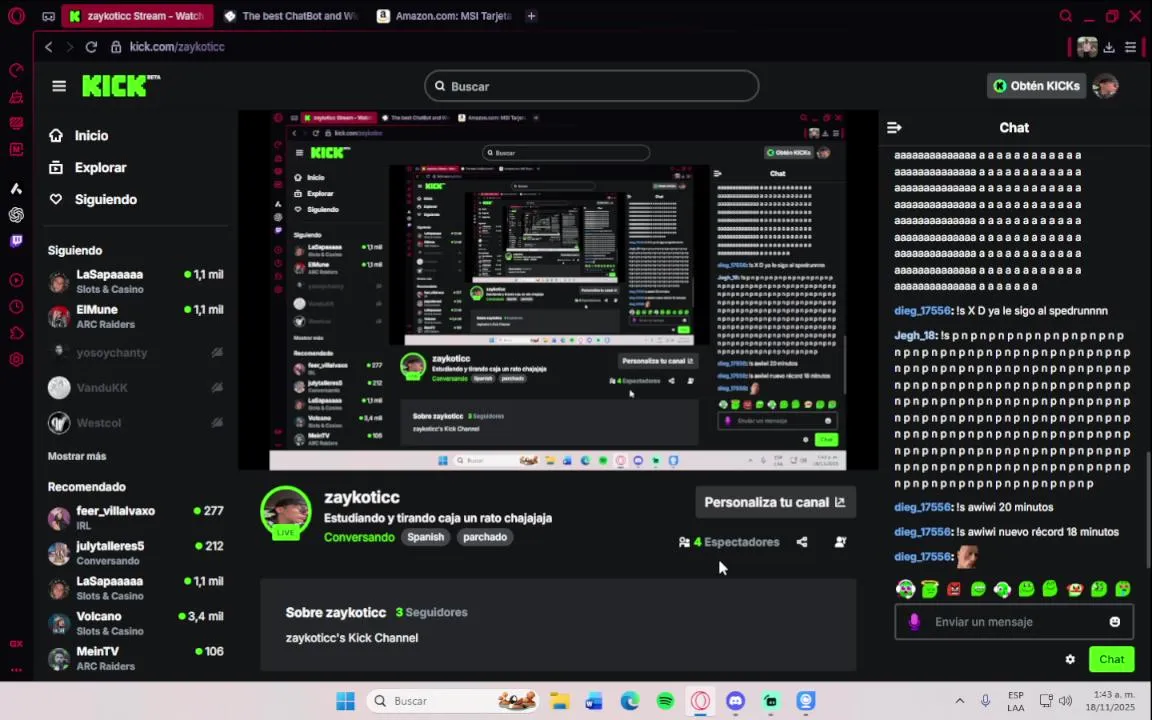Open the History clock in Opera sidebar
The image size is (1152, 720).
[x=16, y=306]
